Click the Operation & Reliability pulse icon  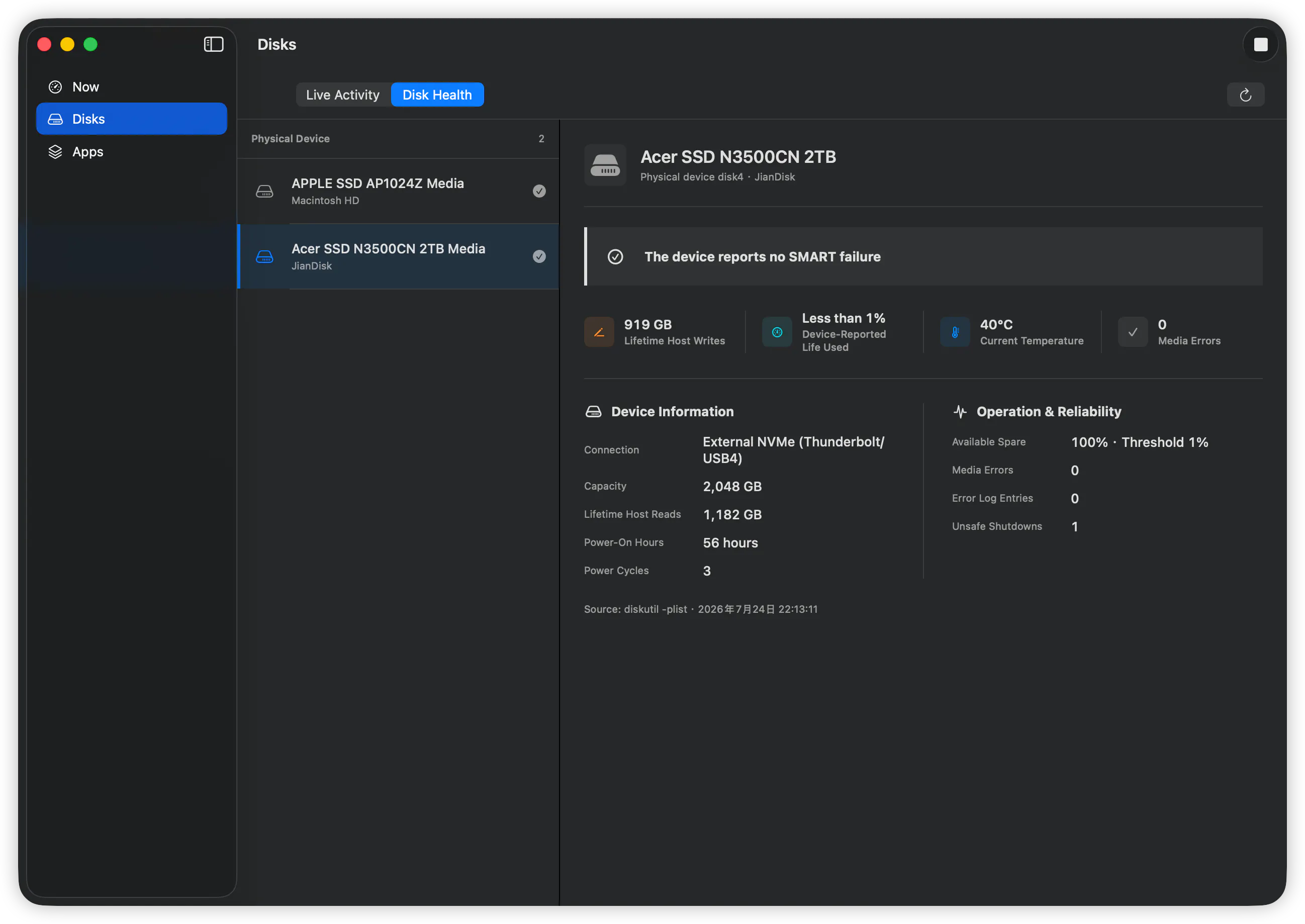pos(960,411)
